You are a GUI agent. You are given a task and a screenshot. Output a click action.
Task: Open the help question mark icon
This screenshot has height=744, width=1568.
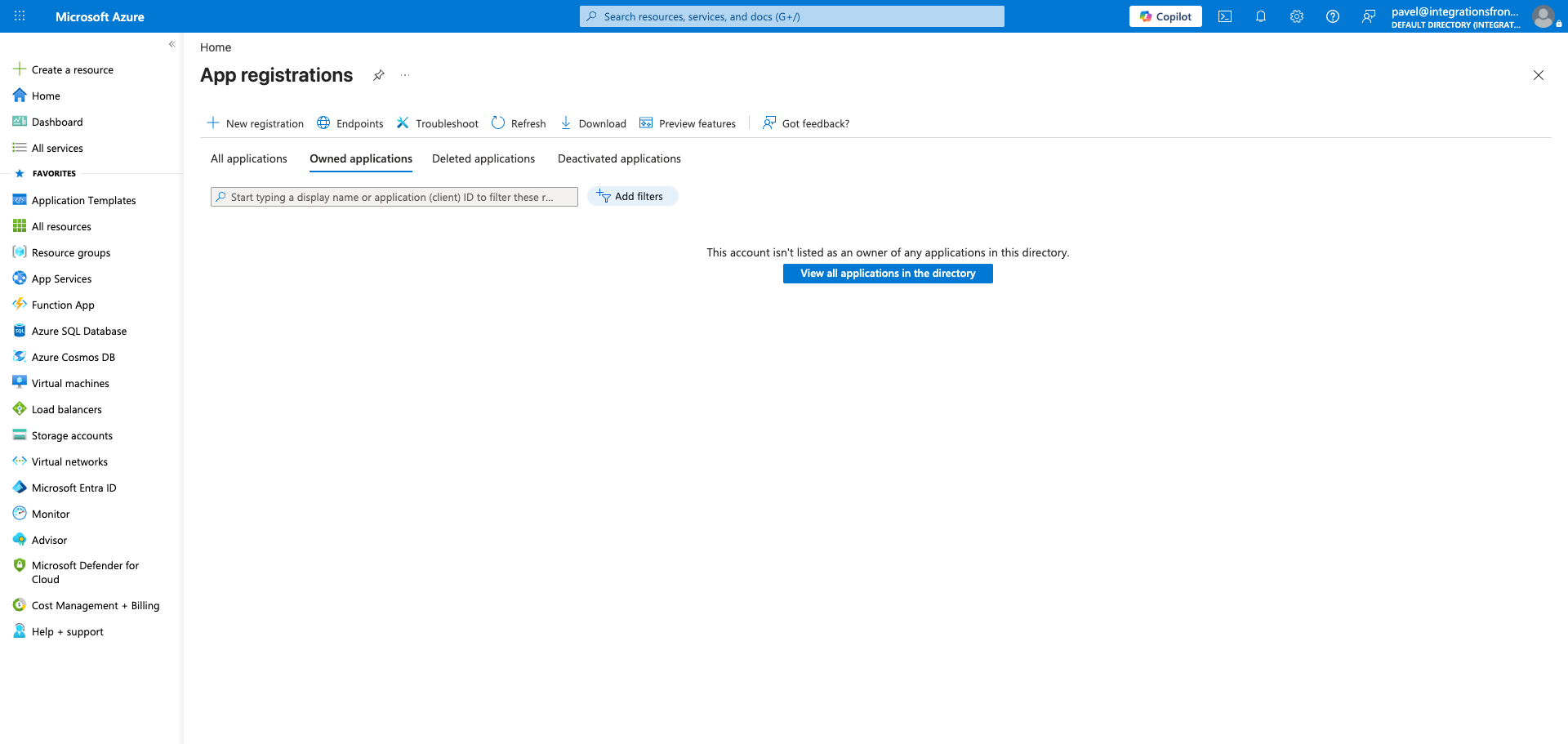click(1333, 16)
